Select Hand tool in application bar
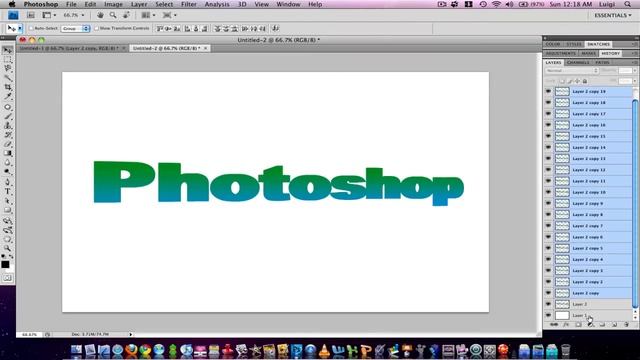The width and height of the screenshot is (640, 360). [x=100, y=15]
